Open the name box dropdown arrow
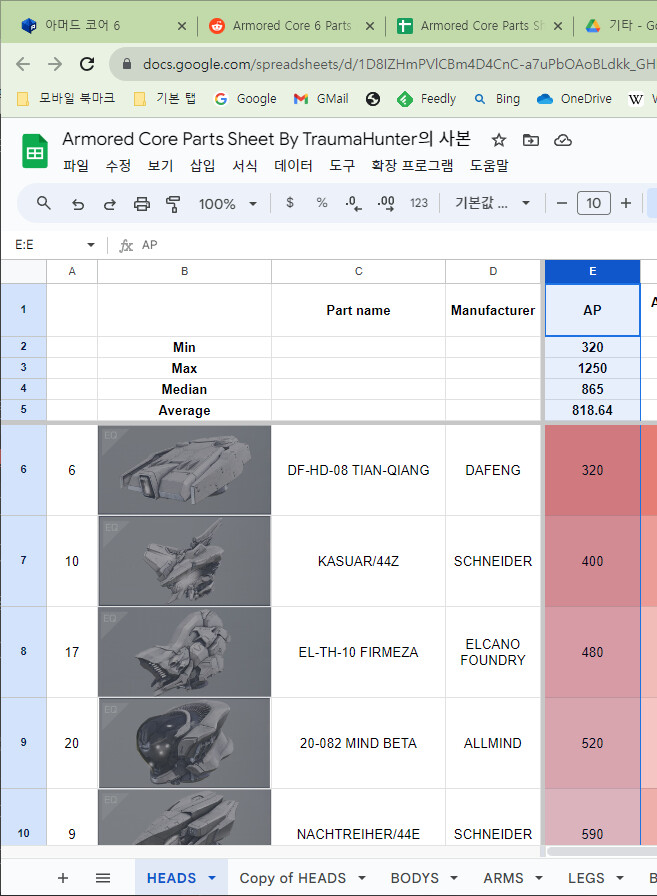 [x=90, y=245]
